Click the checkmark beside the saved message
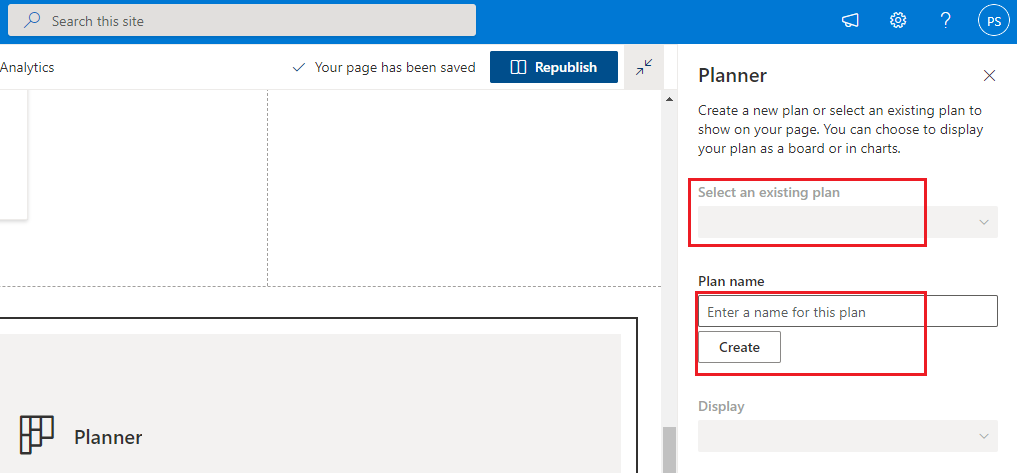The image size is (1017, 473). tap(298, 68)
